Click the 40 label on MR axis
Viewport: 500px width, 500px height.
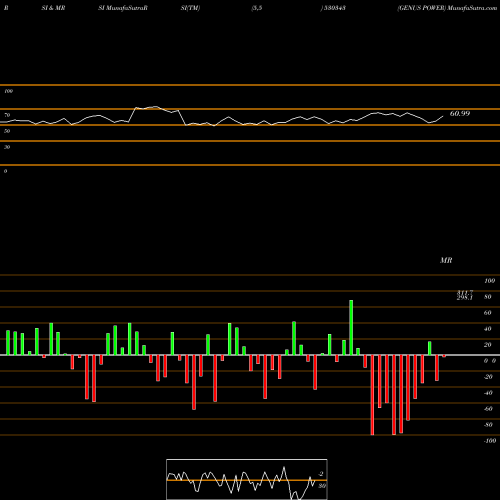tap(488, 329)
